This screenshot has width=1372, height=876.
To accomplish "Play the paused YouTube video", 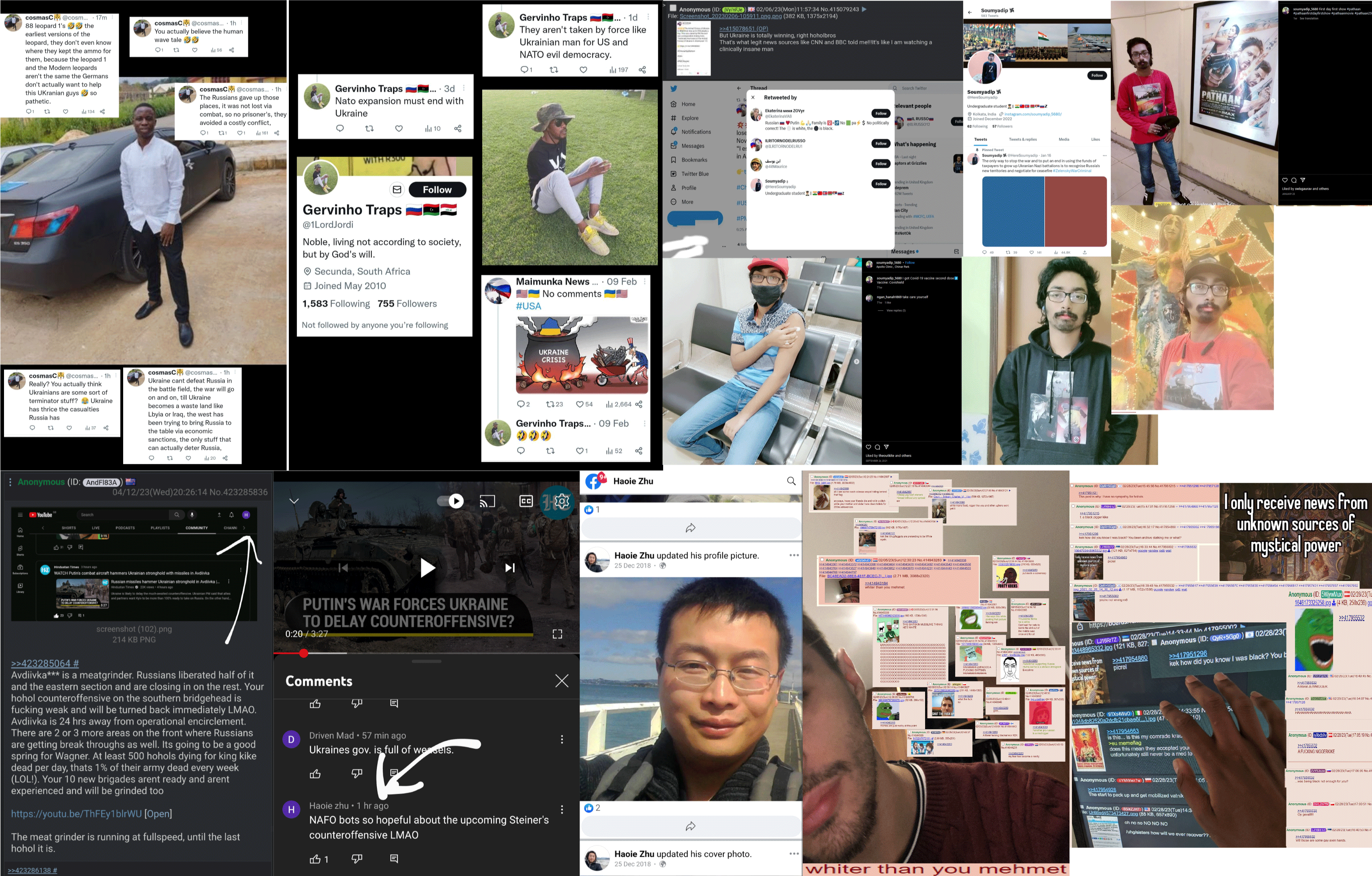I will click(x=427, y=568).
